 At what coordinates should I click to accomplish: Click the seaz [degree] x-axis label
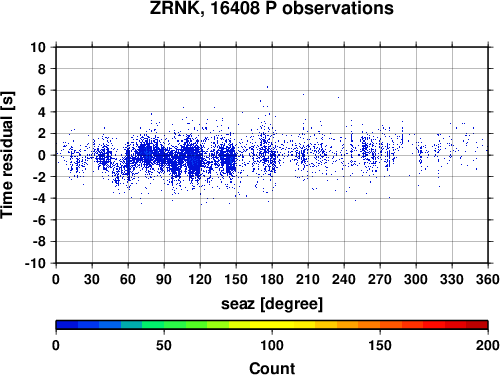272,304
